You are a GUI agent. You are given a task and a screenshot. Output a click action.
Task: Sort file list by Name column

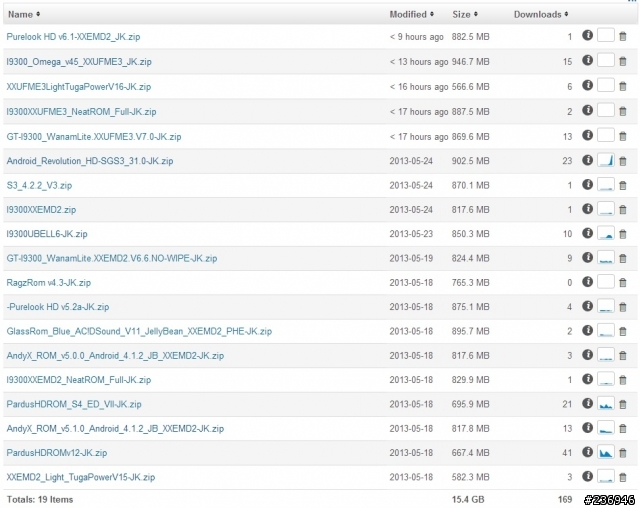(x=24, y=14)
